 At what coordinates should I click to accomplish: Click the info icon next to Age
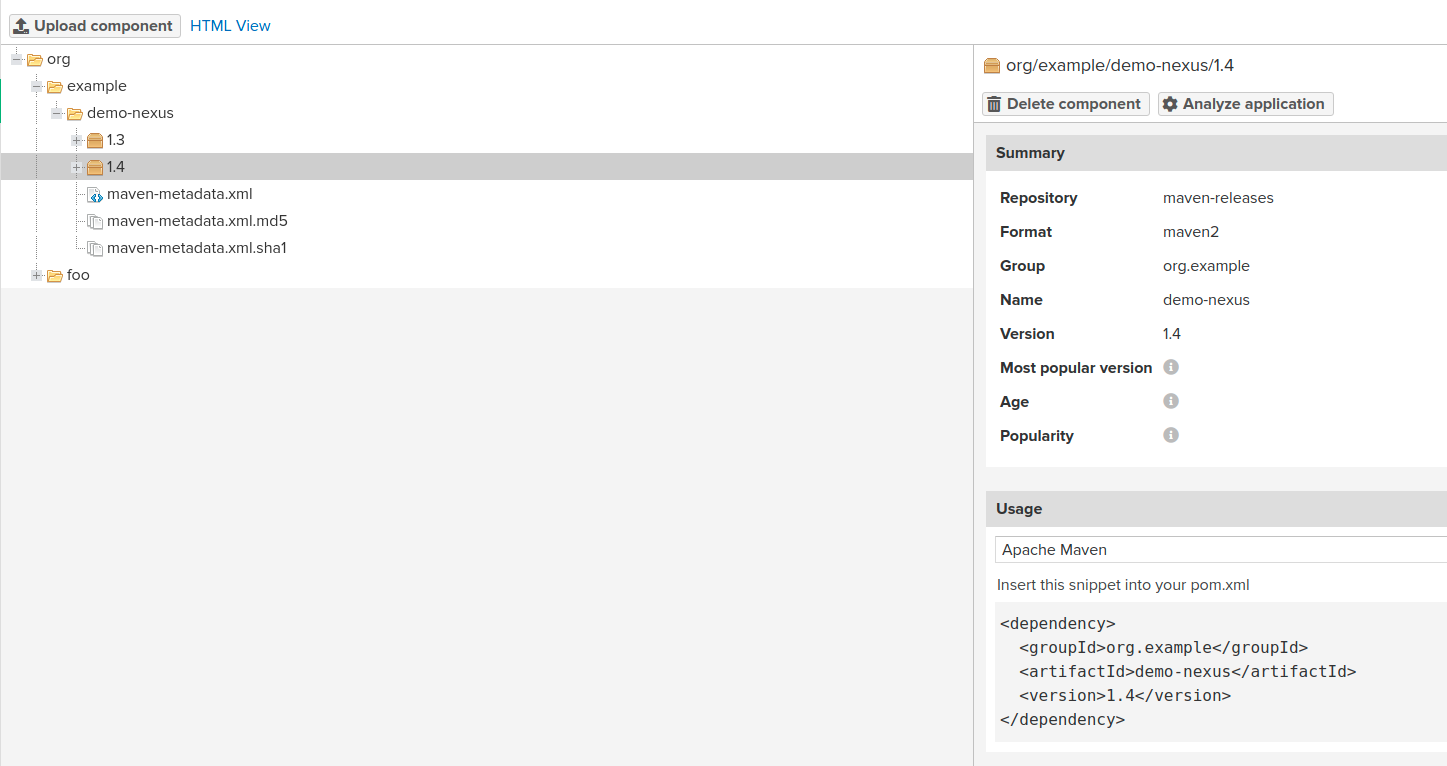point(1171,401)
